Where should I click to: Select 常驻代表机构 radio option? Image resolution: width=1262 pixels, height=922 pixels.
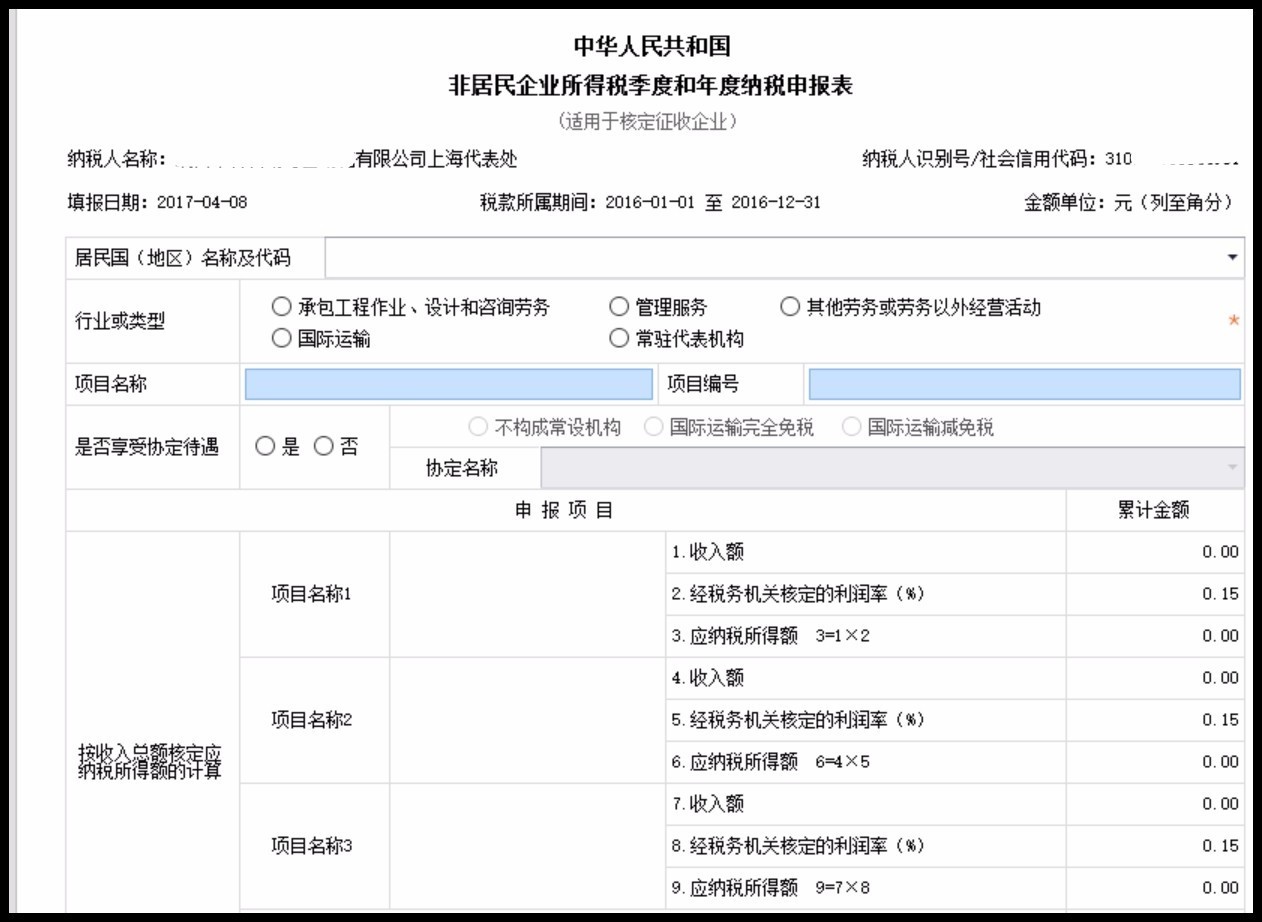(x=619, y=339)
